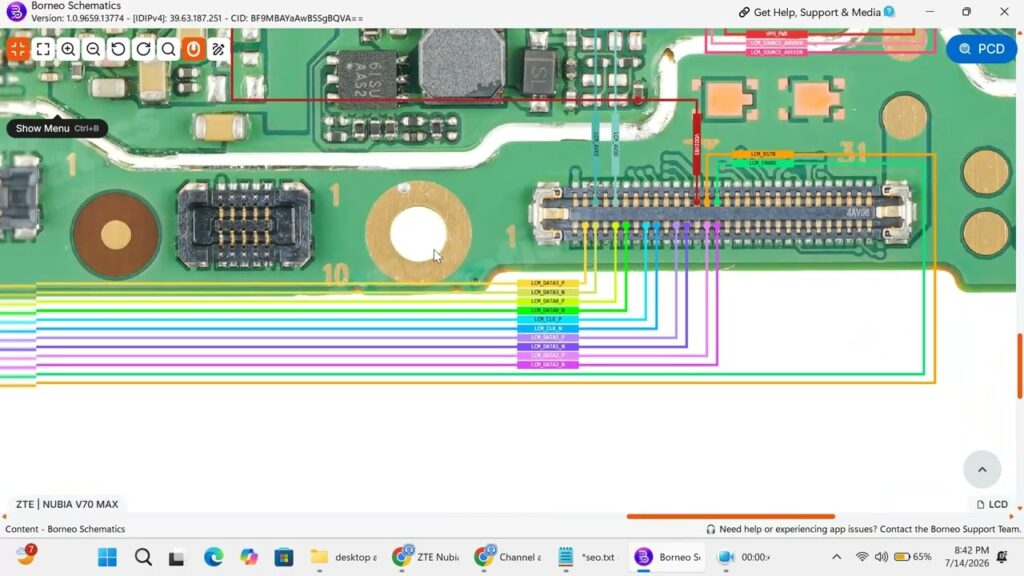Switch to the Channel Chrome window
The width and height of the screenshot is (1024, 576).
(508, 557)
